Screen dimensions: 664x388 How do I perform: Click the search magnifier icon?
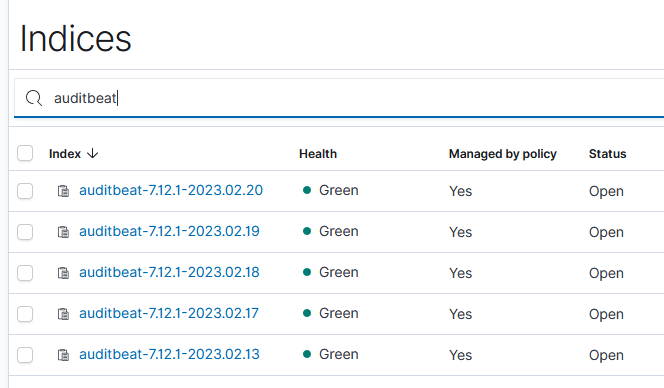[34, 98]
